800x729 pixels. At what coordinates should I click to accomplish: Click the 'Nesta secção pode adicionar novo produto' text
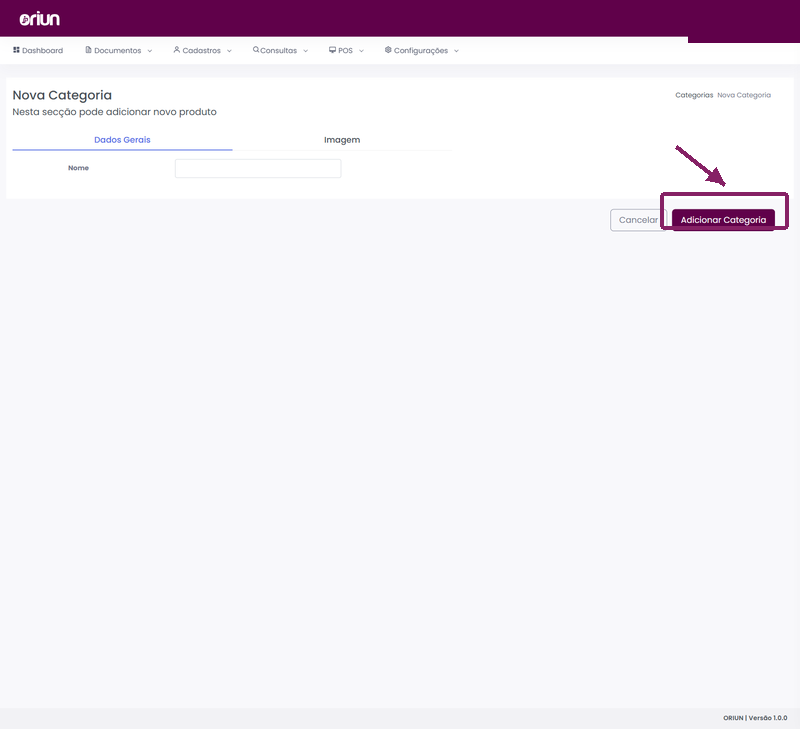point(114,112)
